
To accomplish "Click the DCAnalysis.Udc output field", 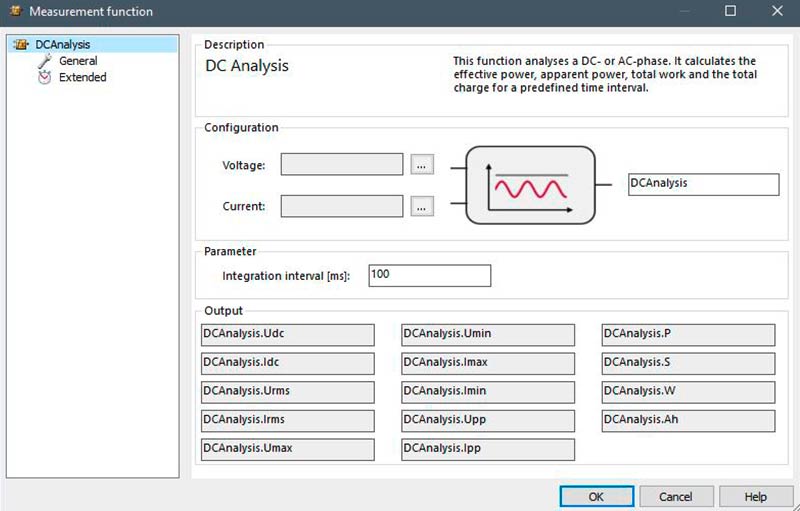I will coord(288,335).
